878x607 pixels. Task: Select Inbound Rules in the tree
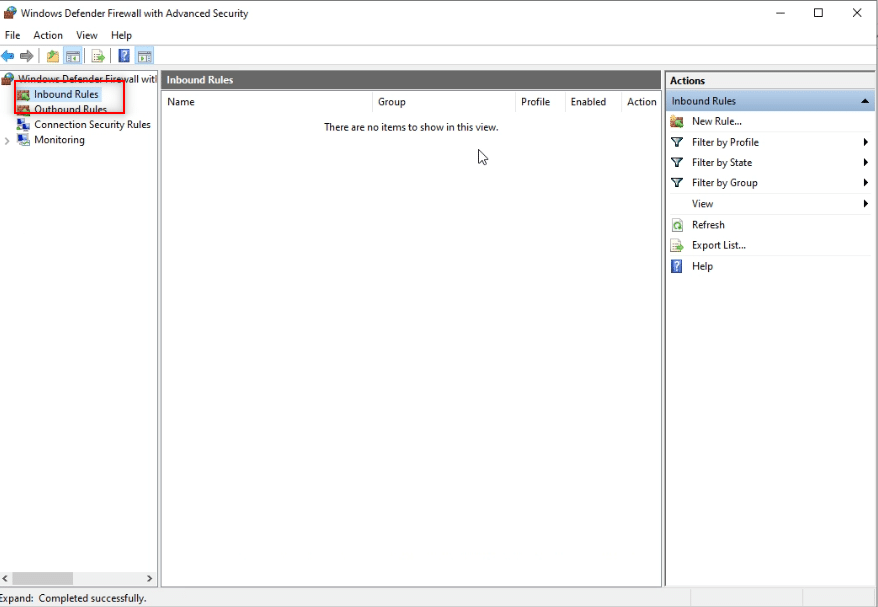point(66,95)
